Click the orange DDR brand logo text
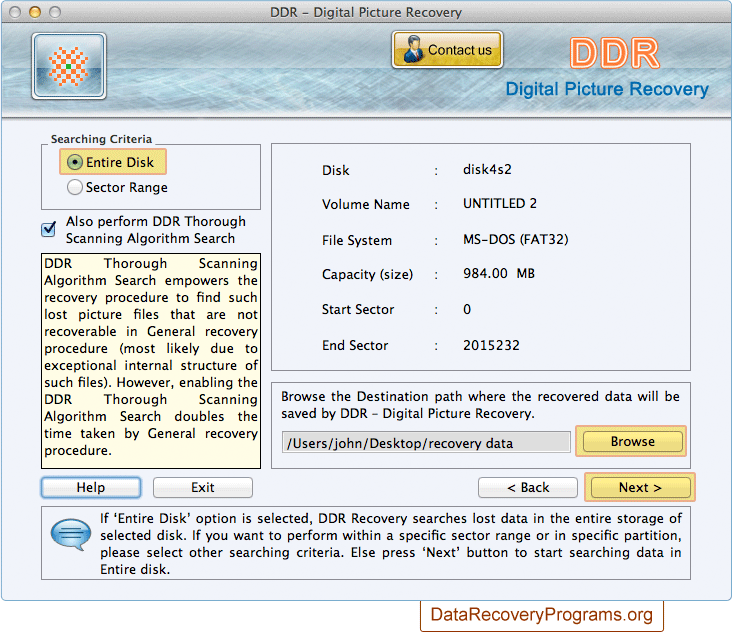The image size is (732, 632). click(x=613, y=54)
